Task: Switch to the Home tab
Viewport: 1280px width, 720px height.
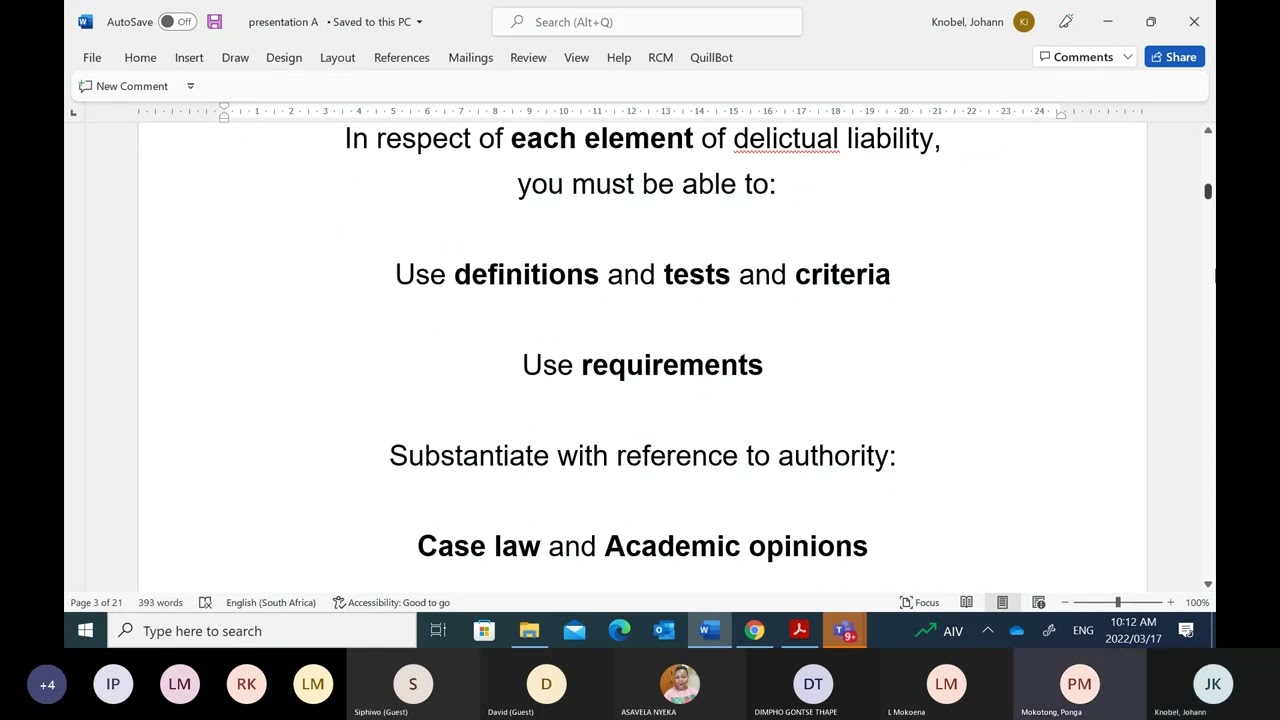Action: pos(140,57)
